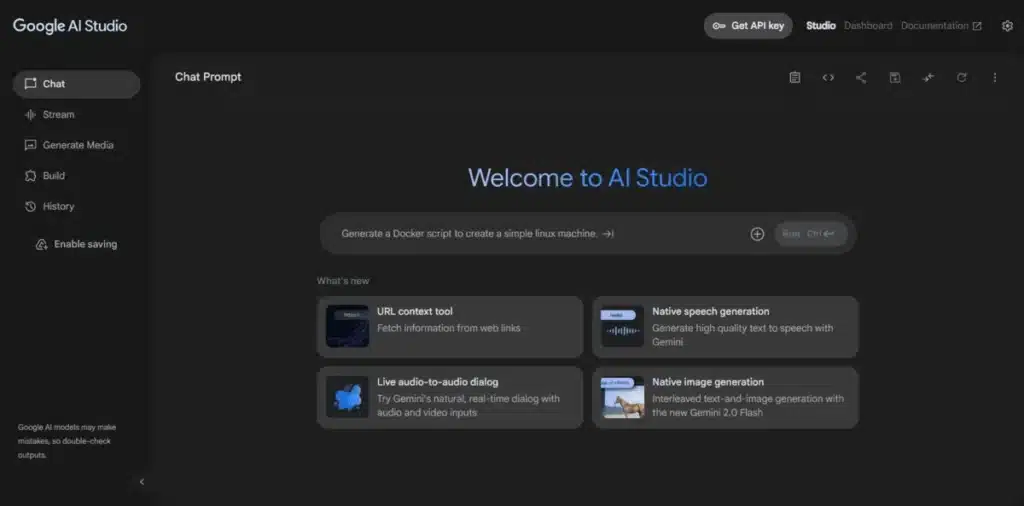Open the Native image generation card
Viewport: 1024px width, 506px height.
[725, 398]
